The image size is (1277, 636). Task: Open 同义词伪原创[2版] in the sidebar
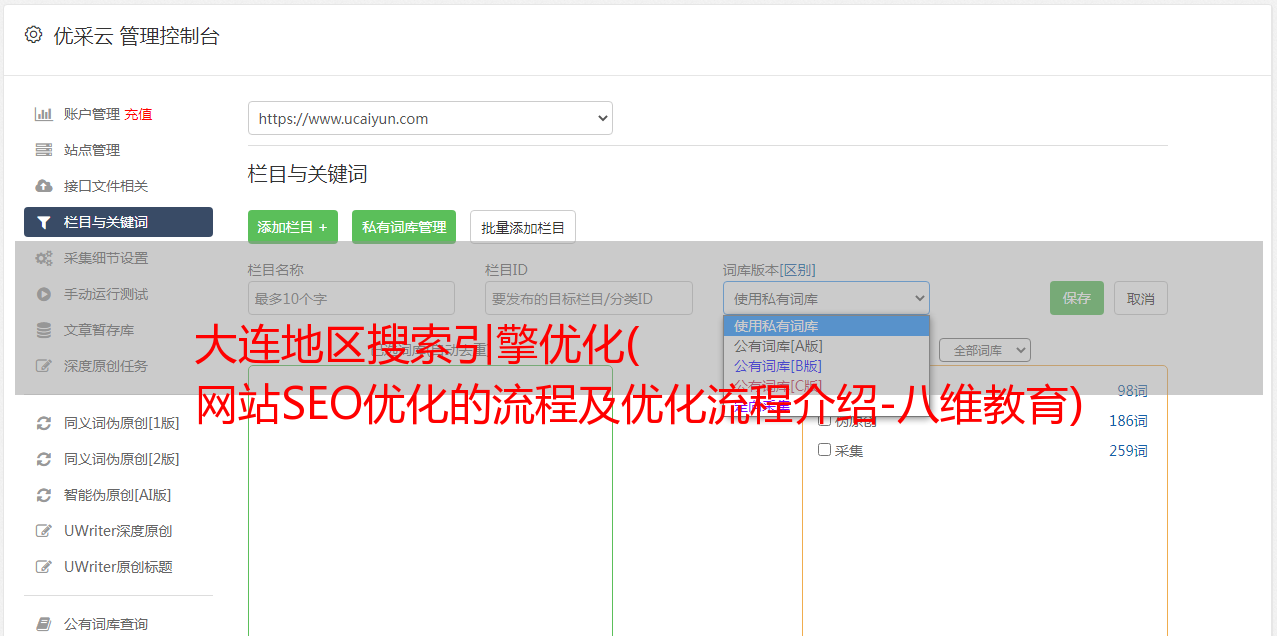point(122,459)
